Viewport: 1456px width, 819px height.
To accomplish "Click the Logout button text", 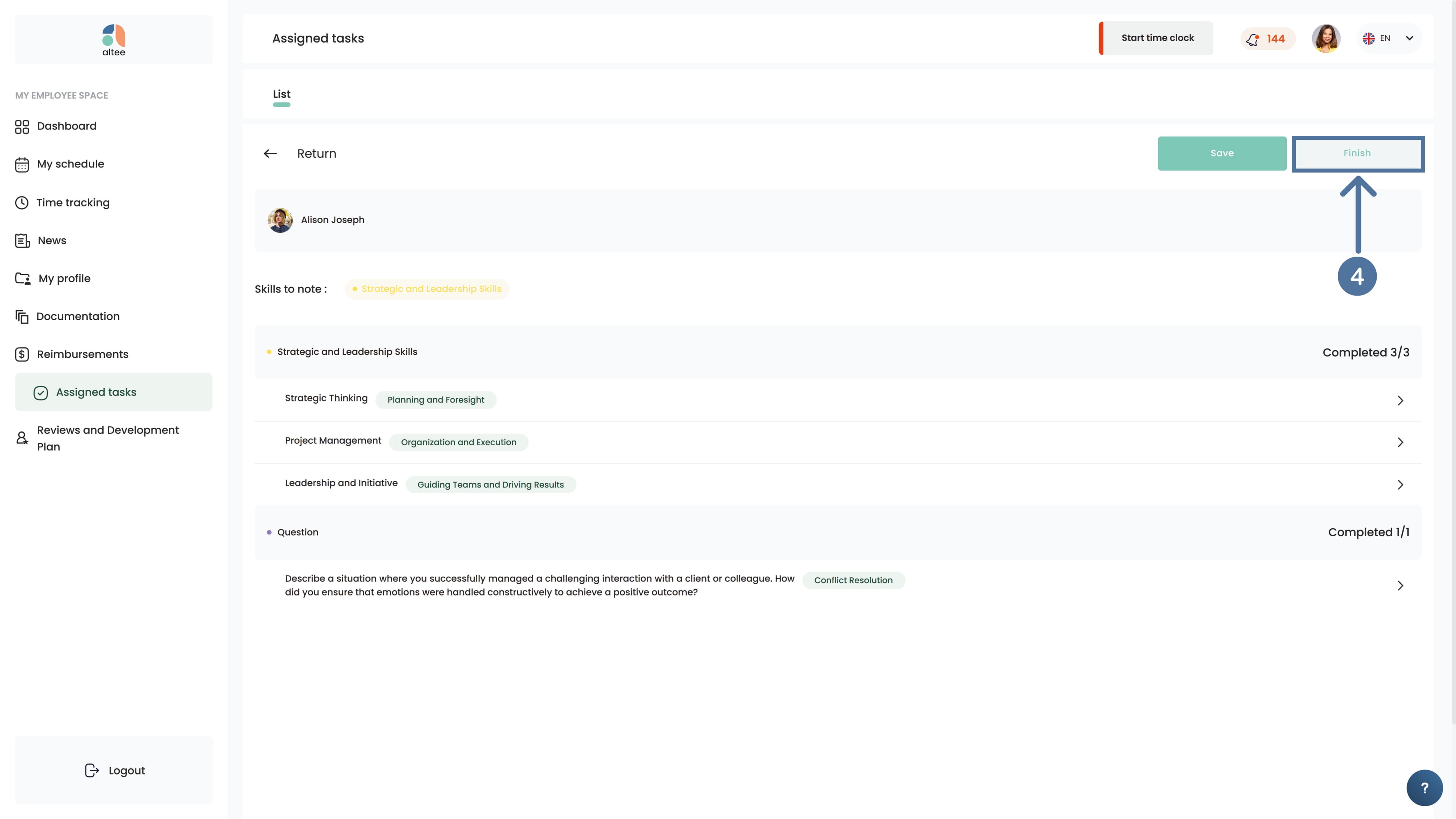I will 127,770.
